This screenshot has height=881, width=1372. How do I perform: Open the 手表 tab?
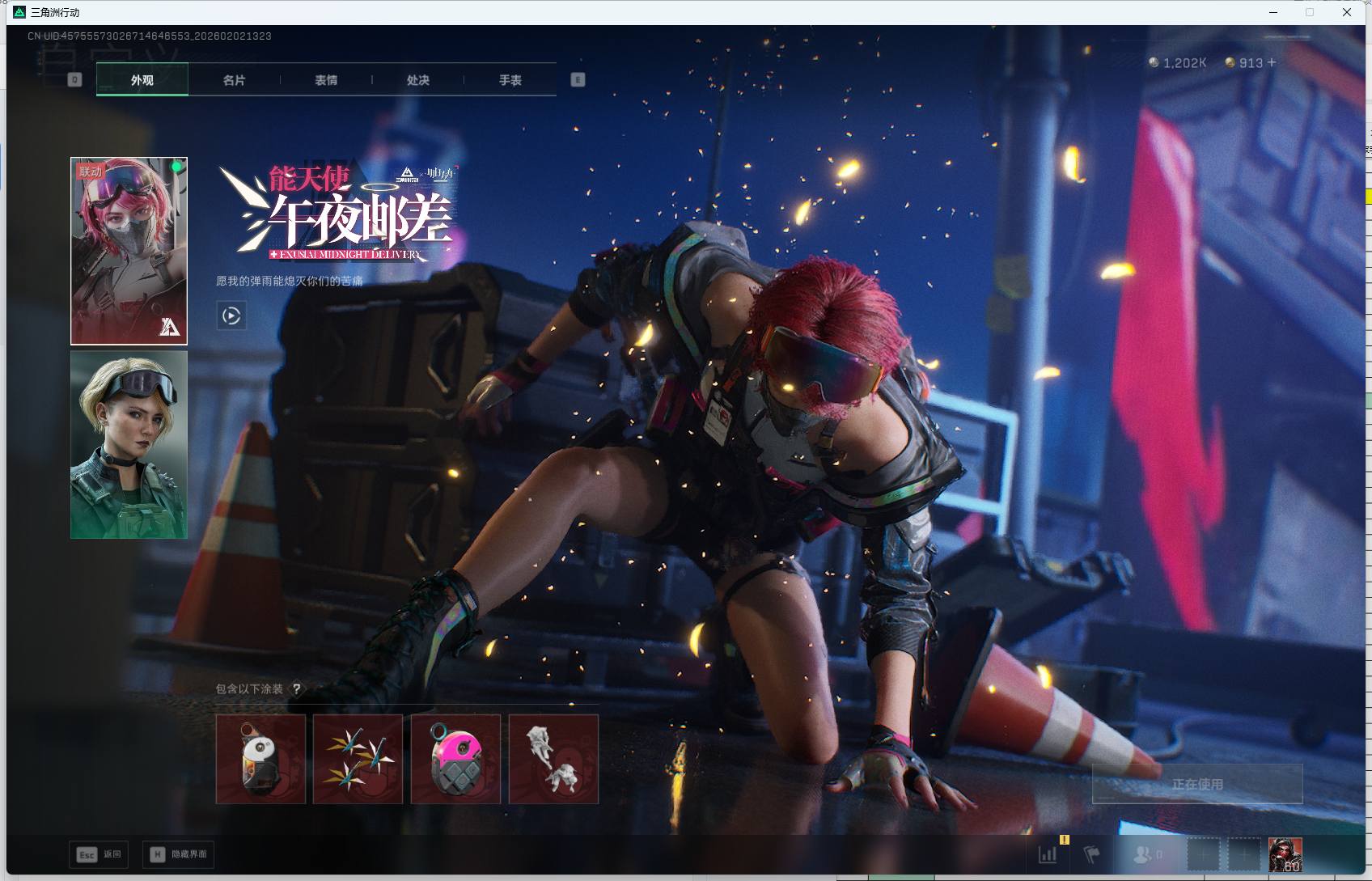click(510, 79)
